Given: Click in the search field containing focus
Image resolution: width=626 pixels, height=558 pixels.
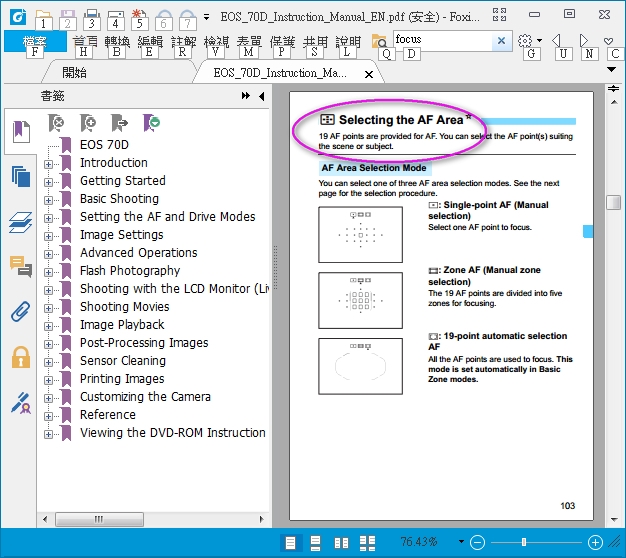Looking at the screenshot, I should click(x=442, y=40).
